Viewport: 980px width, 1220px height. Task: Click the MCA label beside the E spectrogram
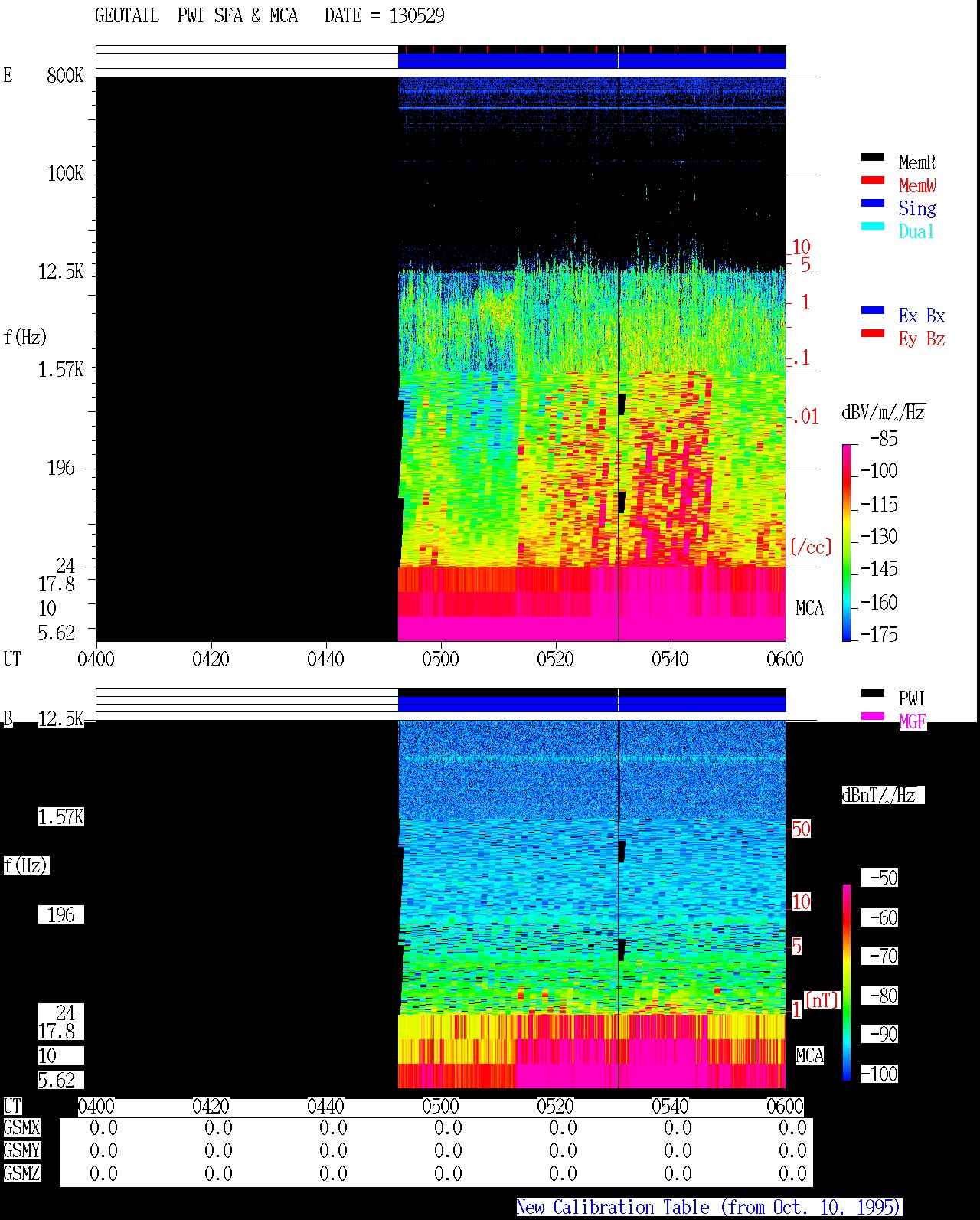[809, 608]
